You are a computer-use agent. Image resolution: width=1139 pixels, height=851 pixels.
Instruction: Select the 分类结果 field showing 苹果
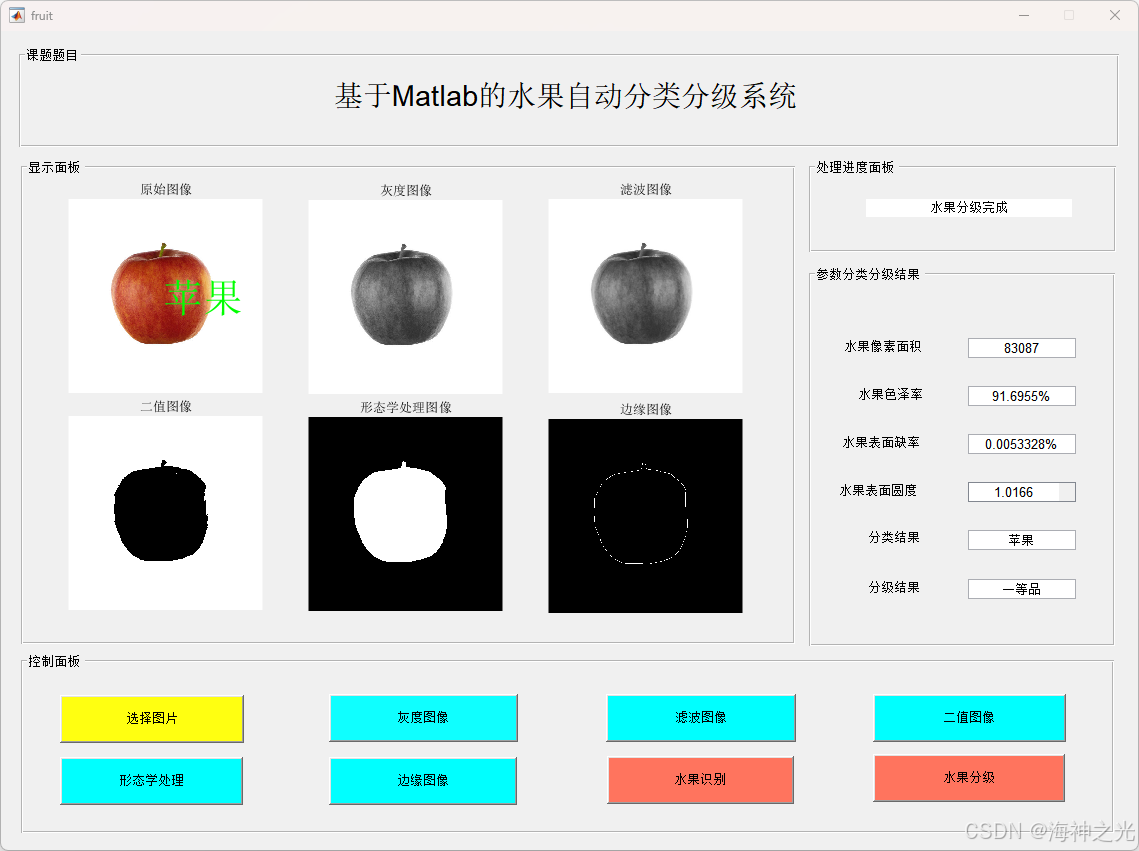point(1021,539)
